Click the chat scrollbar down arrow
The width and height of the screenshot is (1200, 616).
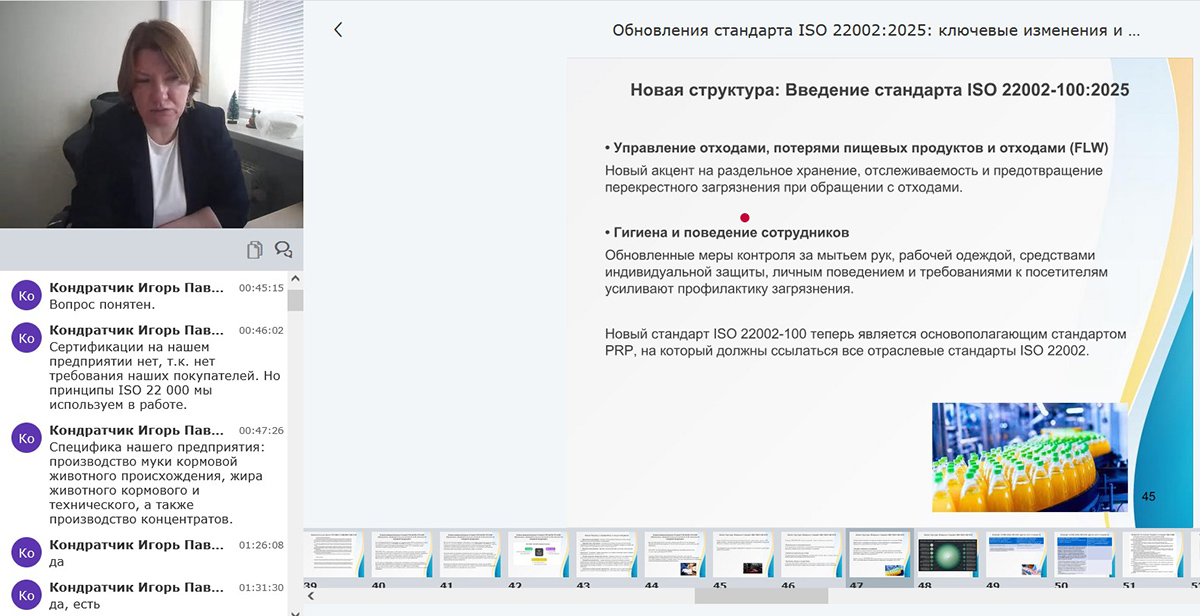pos(295,608)
